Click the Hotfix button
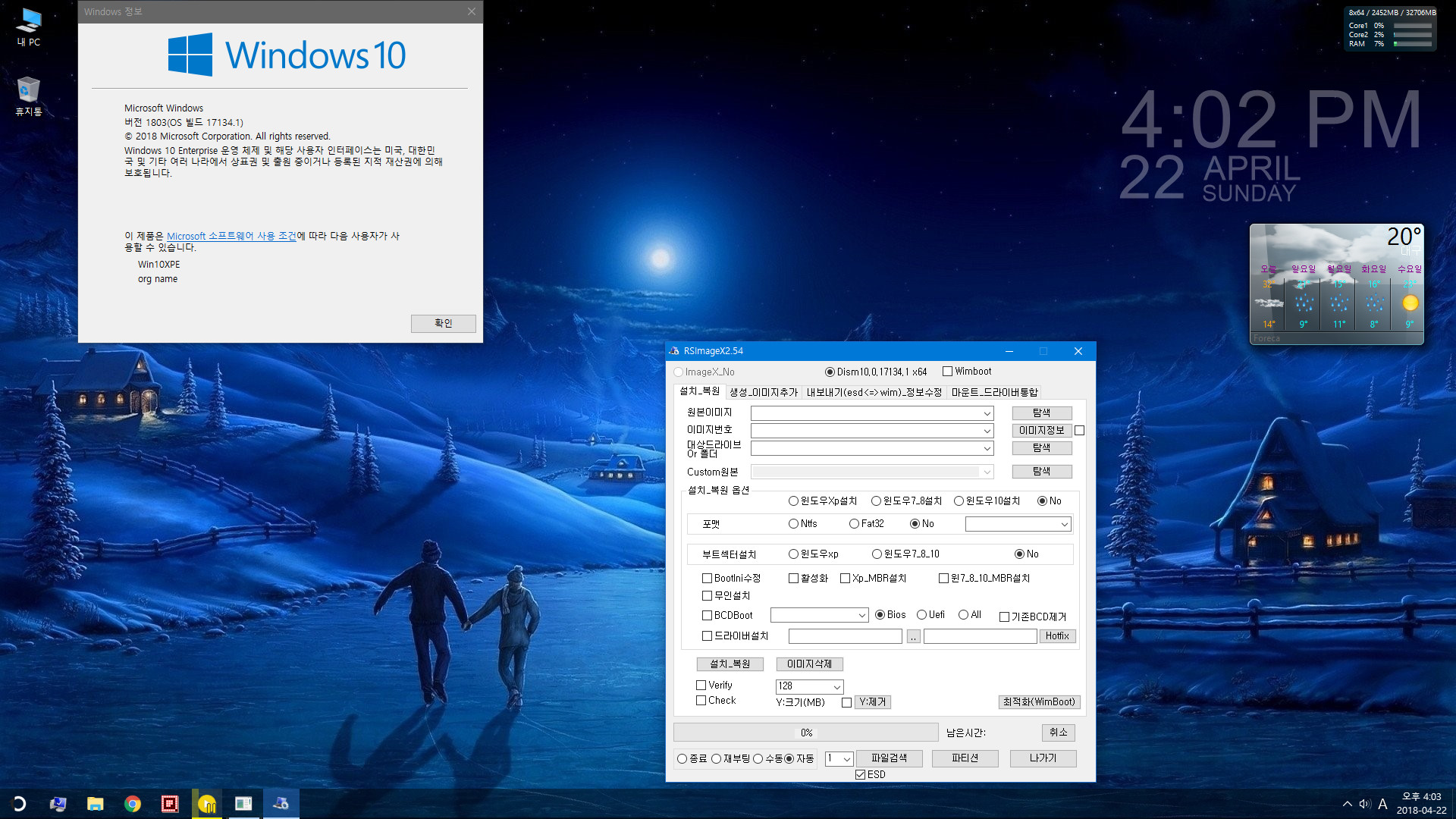 (x=1057, y=636)
